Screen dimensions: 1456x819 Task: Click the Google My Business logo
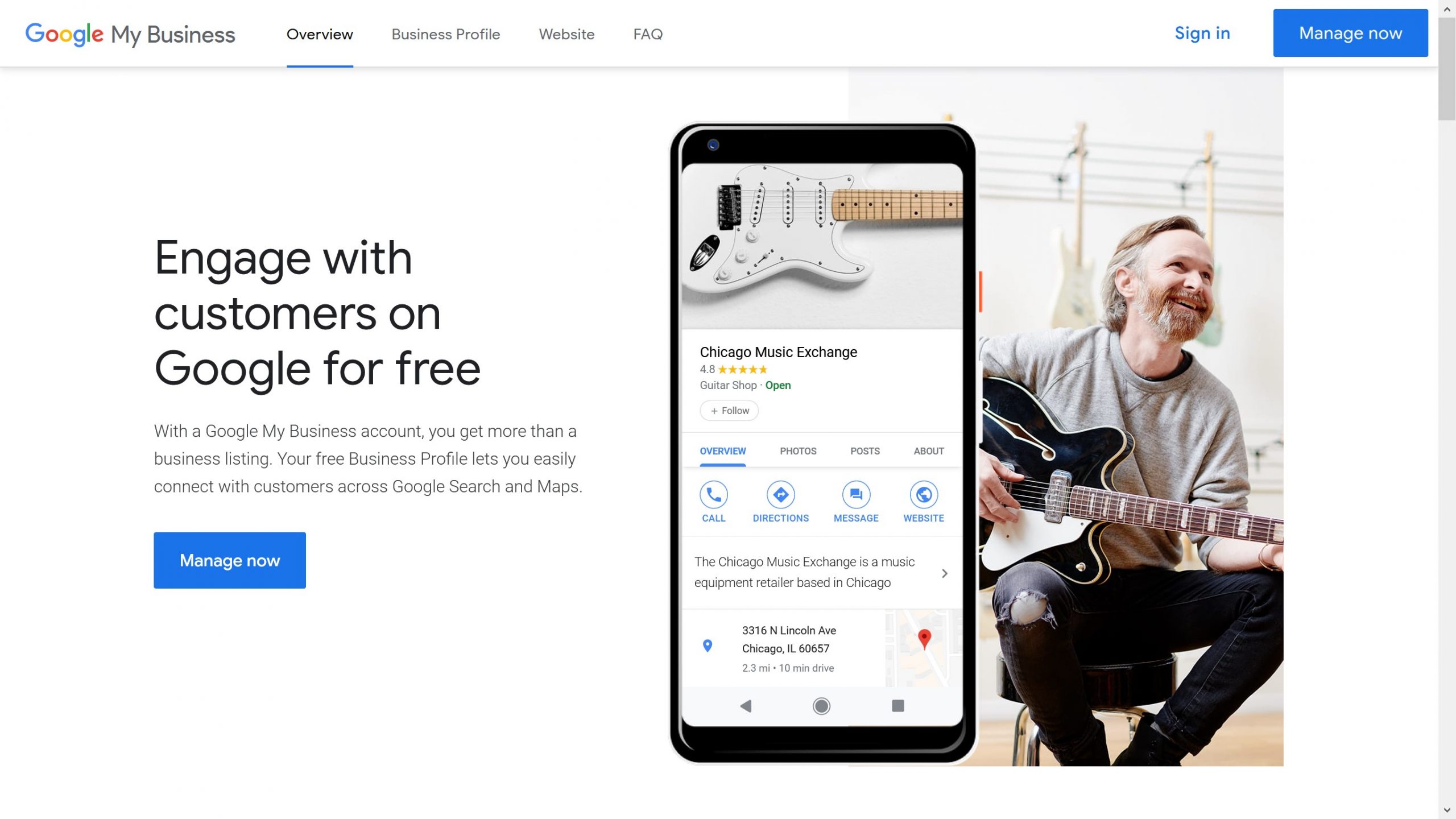coord(130,33)
